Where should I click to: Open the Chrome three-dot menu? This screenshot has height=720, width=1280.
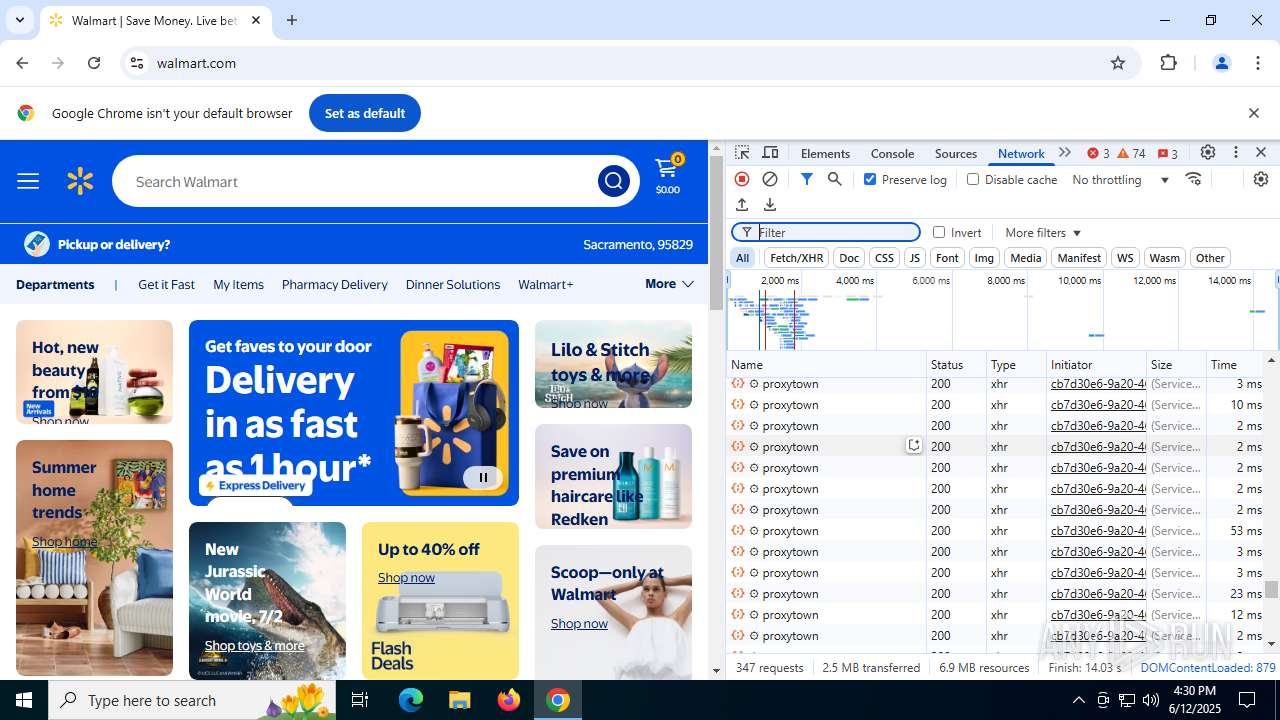click(x=1258, y=63)
